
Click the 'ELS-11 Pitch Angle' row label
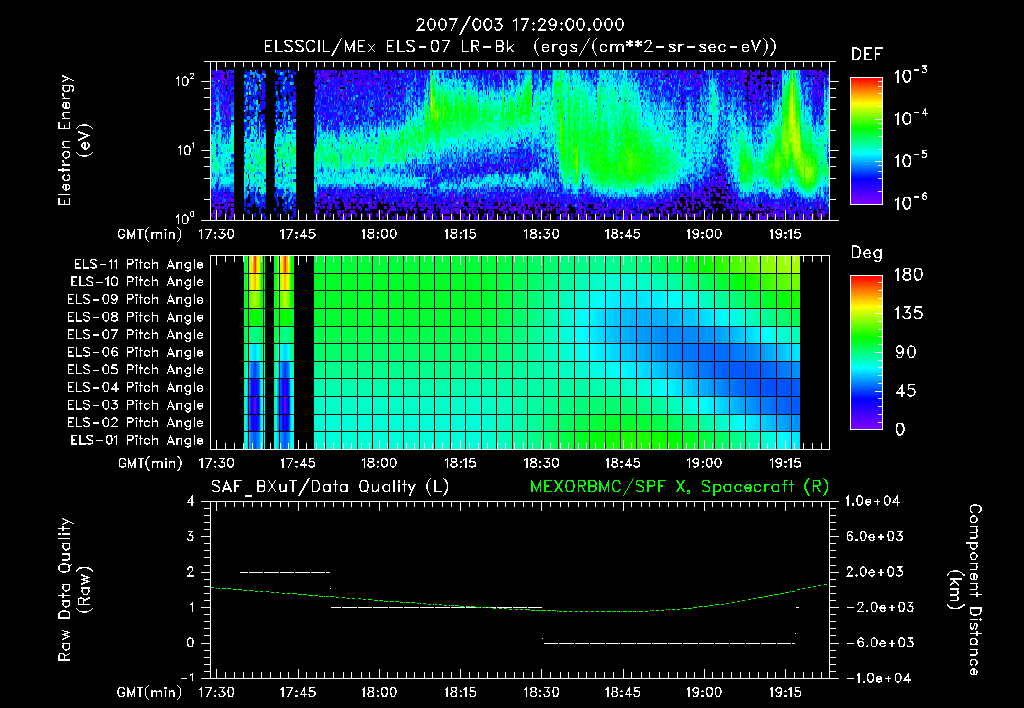pos(138,265)
